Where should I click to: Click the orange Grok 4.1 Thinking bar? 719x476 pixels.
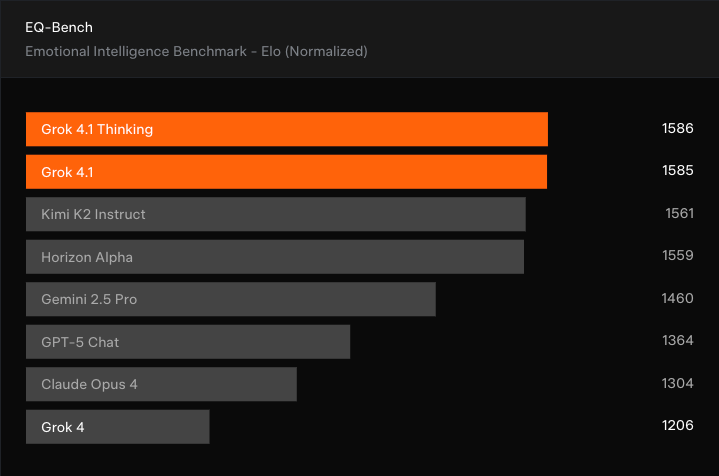pyautogui.click(x=287, y=129)
